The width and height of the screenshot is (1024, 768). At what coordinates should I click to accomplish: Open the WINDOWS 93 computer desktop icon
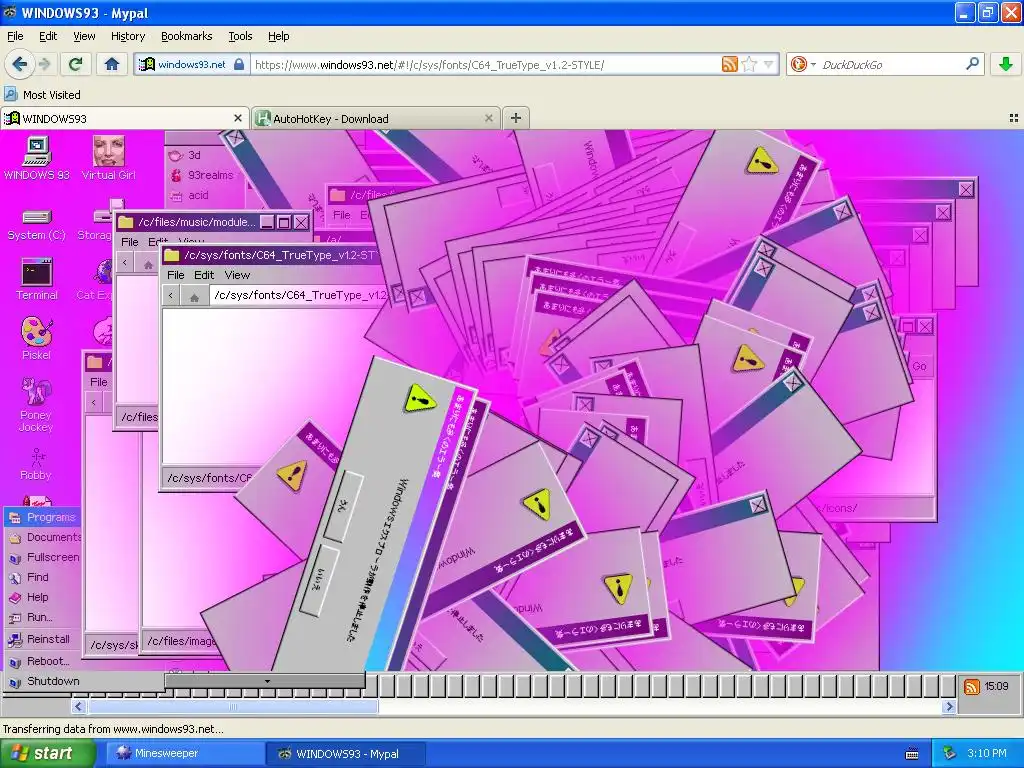37,157
